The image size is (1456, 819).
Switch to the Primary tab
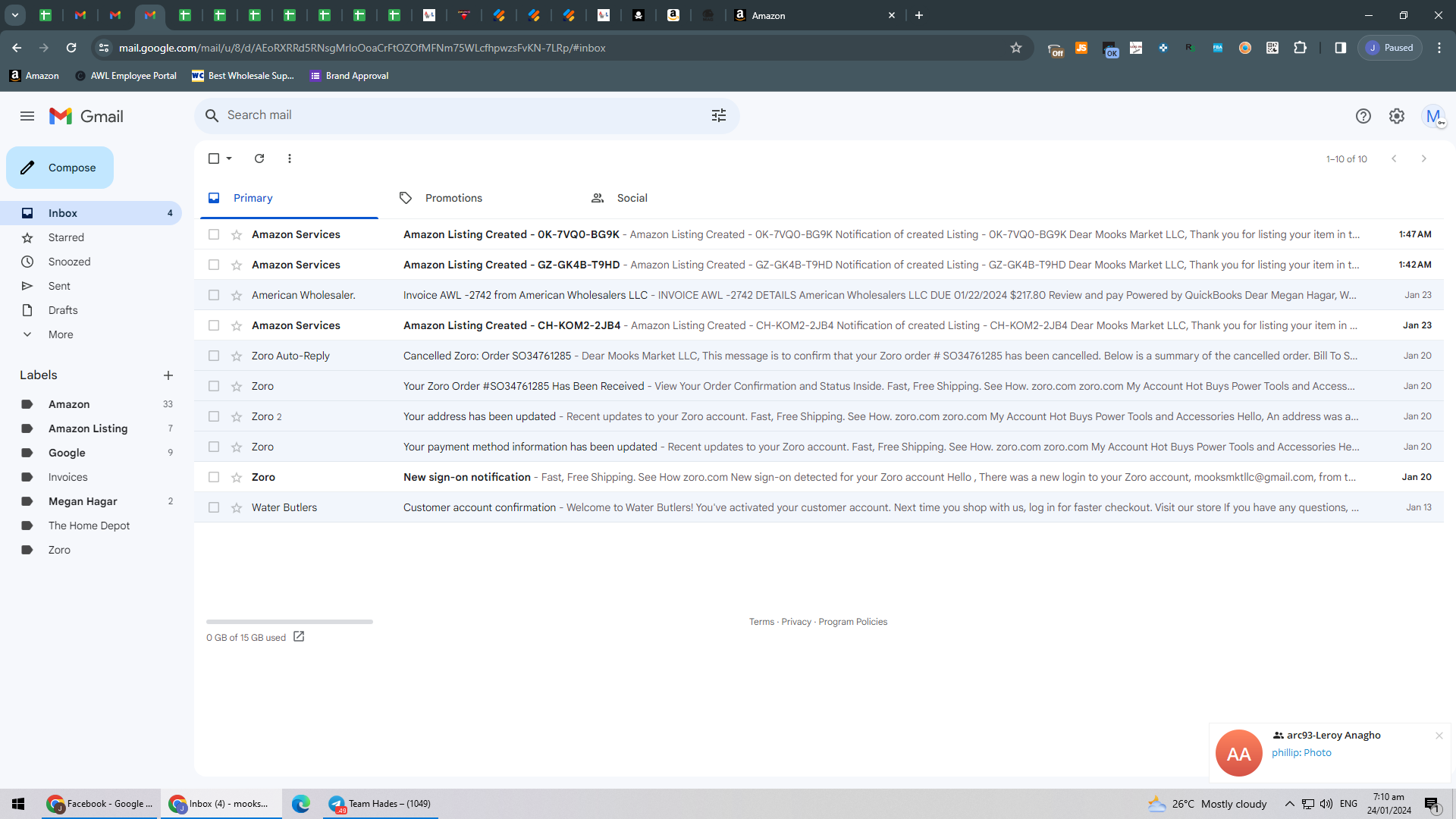click(x=289, y=198)
